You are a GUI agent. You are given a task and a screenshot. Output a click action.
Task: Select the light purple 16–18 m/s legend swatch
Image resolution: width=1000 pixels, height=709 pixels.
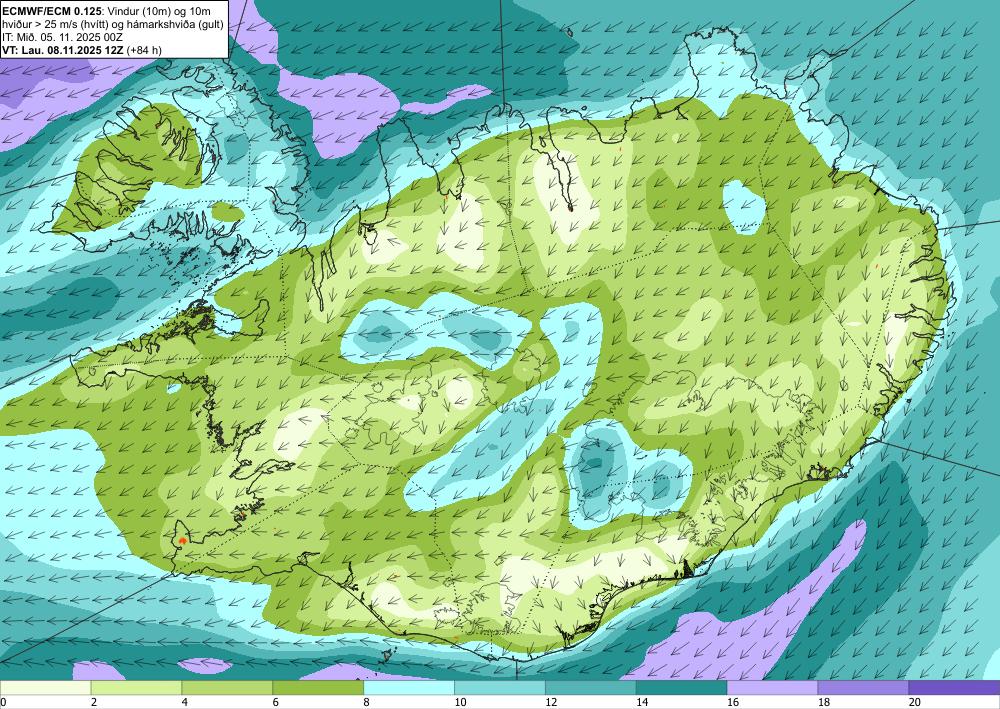[772, 688]
